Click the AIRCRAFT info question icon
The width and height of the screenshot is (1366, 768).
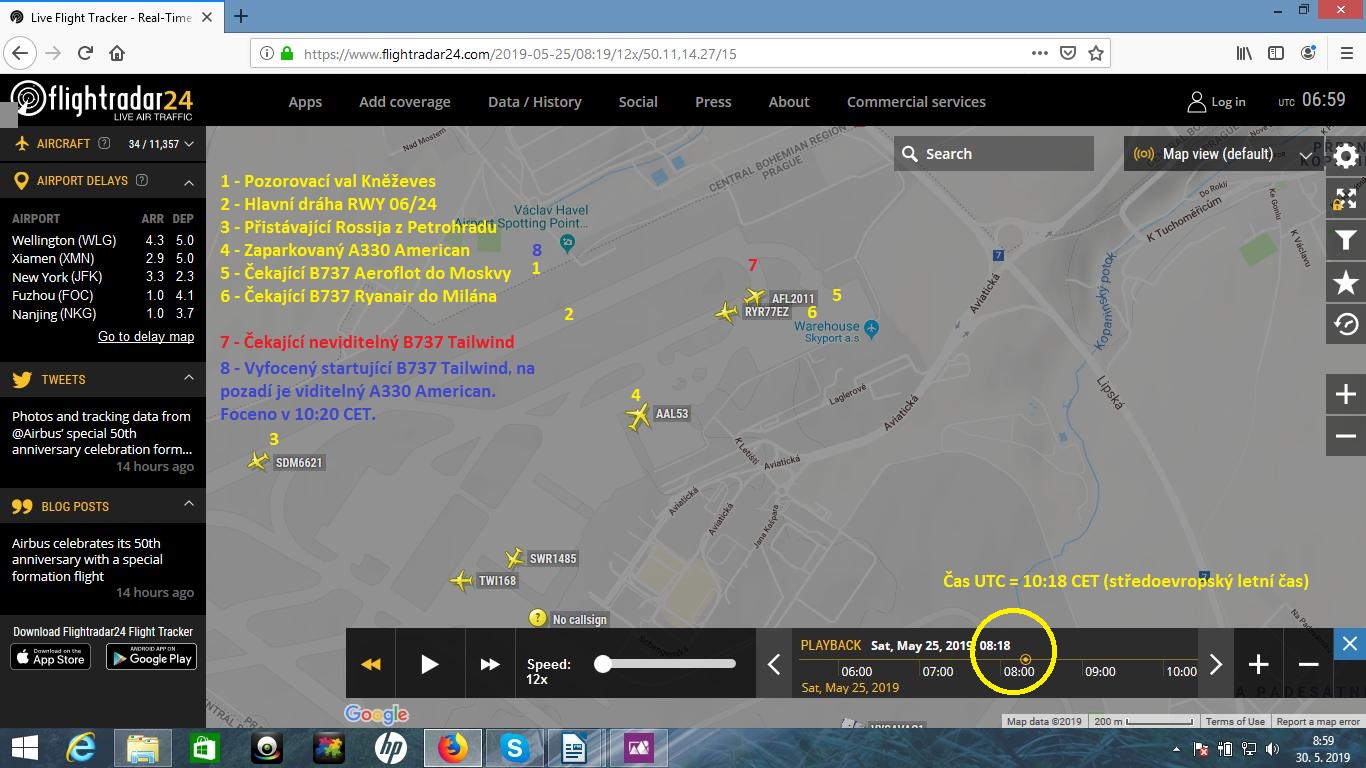click(104, 144)
